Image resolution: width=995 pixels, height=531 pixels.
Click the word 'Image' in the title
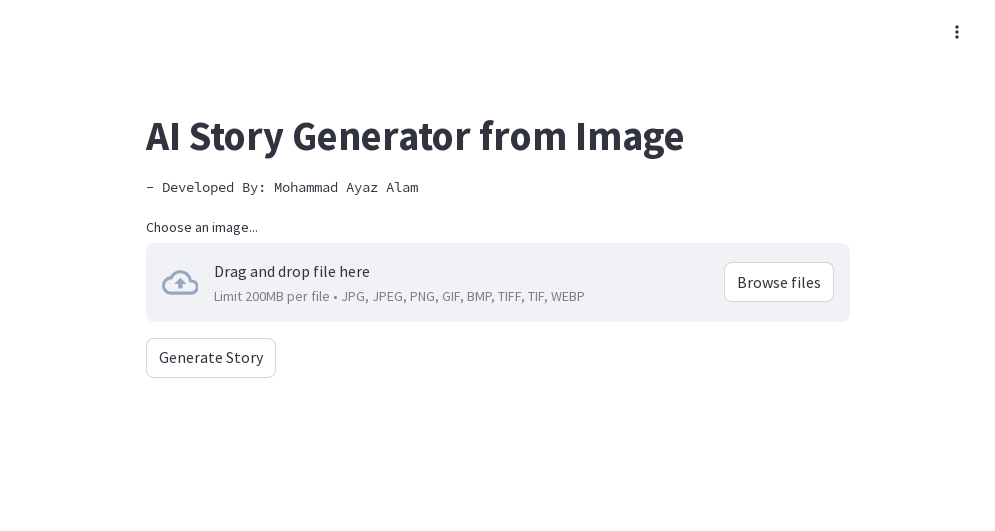coord(629,137)
